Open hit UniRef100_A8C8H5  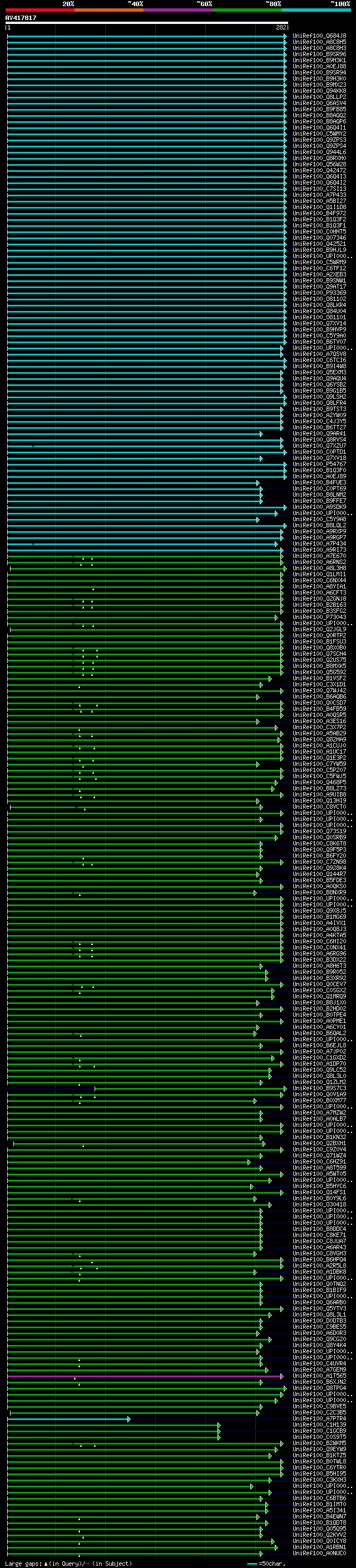(x=319, y=42)
